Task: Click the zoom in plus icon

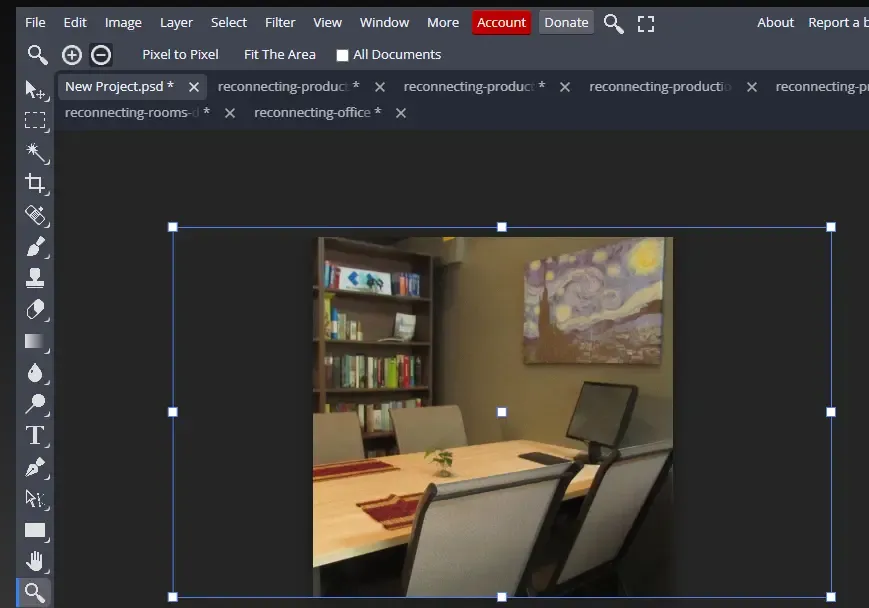Action: pyautogui.click(x=72, y=55)
